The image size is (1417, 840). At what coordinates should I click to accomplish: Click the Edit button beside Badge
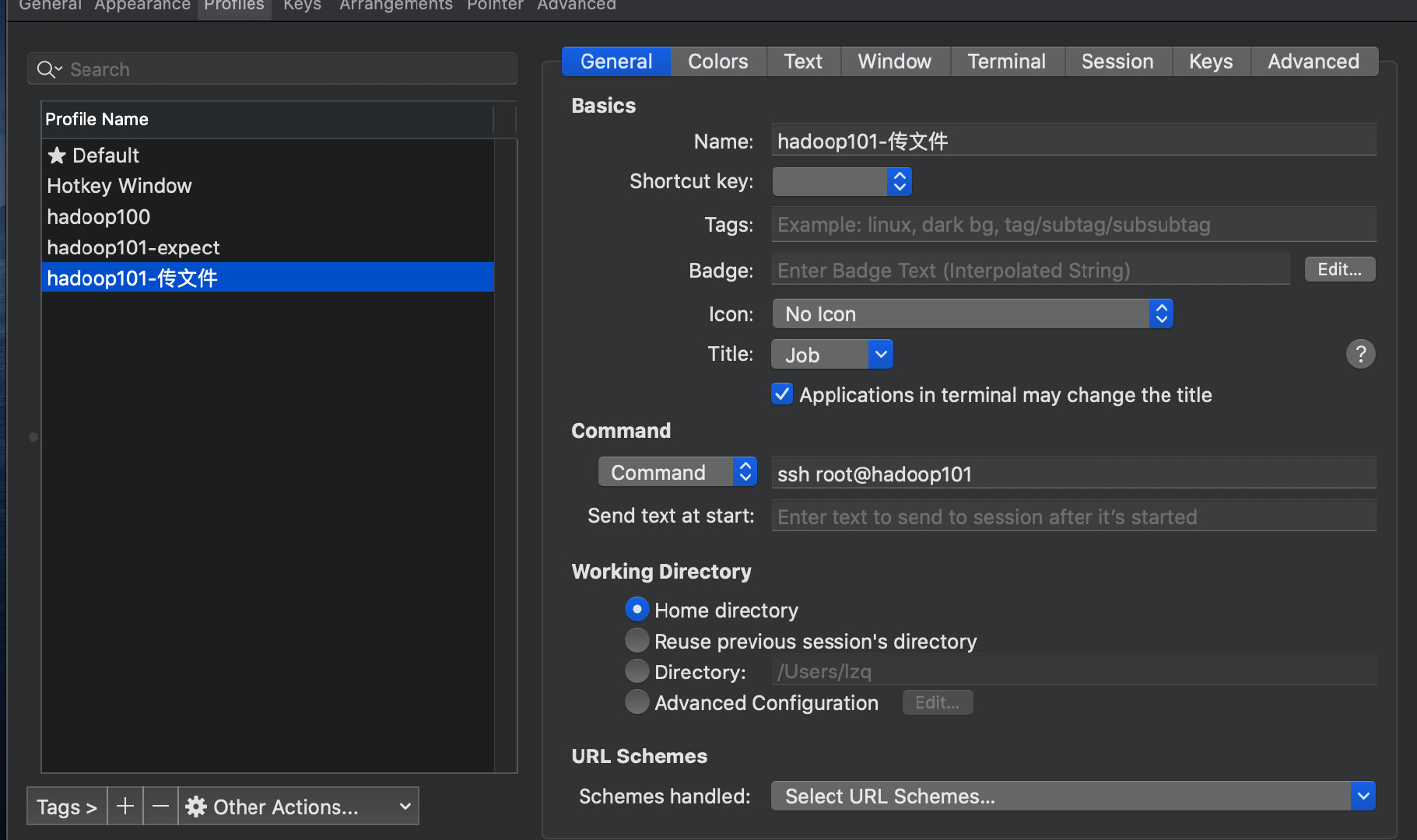click(x=1339, y=269)
